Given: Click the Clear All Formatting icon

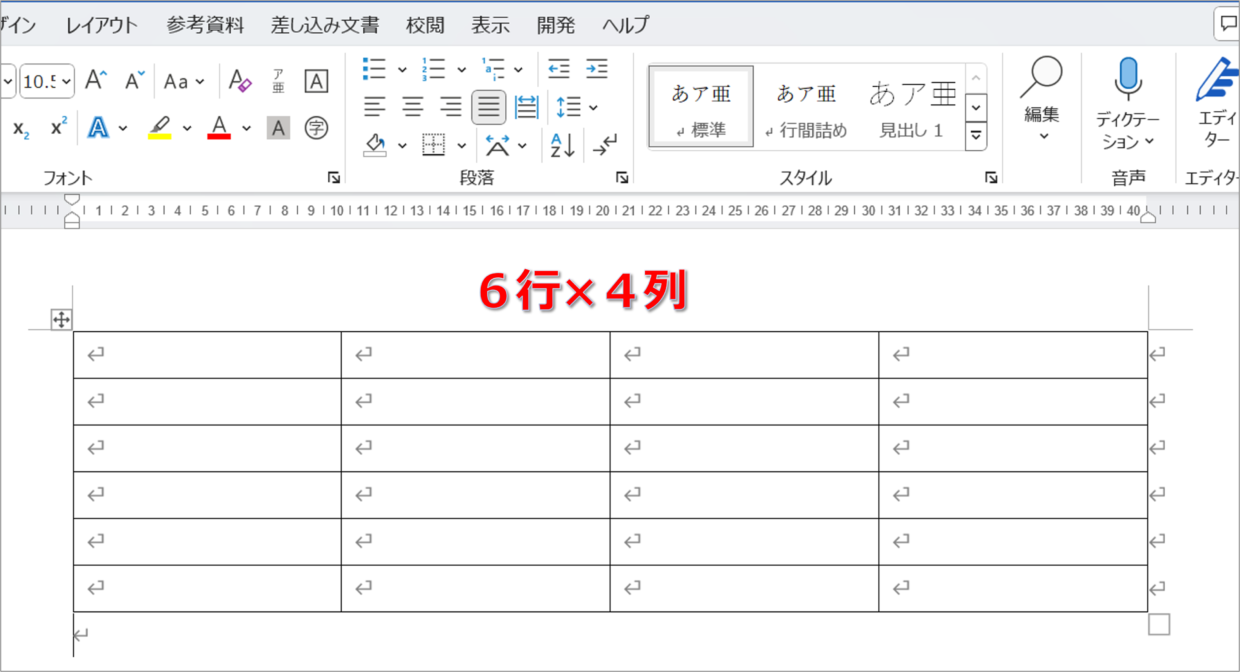Looking at the screenshot, I should [x=240, y=81].
